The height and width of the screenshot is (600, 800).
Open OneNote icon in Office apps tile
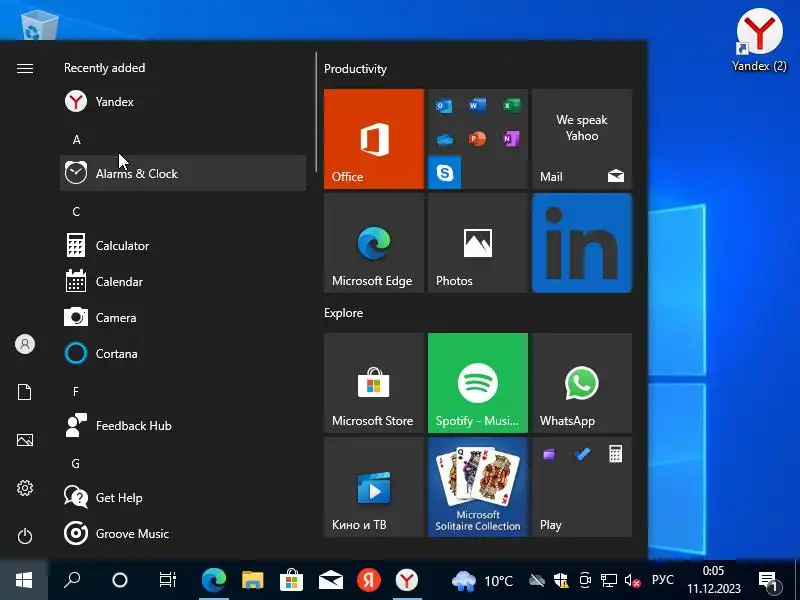coord(511,139)
